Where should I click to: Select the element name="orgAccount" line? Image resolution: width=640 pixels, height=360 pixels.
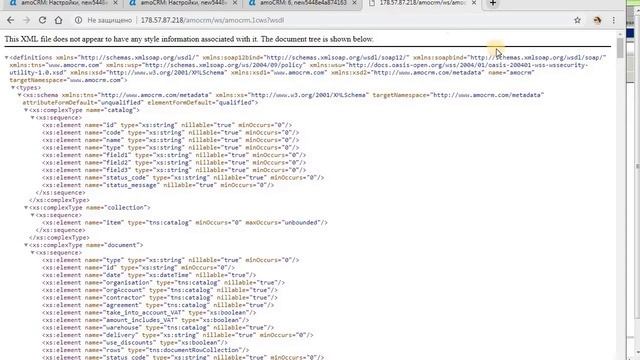(160, 290)
